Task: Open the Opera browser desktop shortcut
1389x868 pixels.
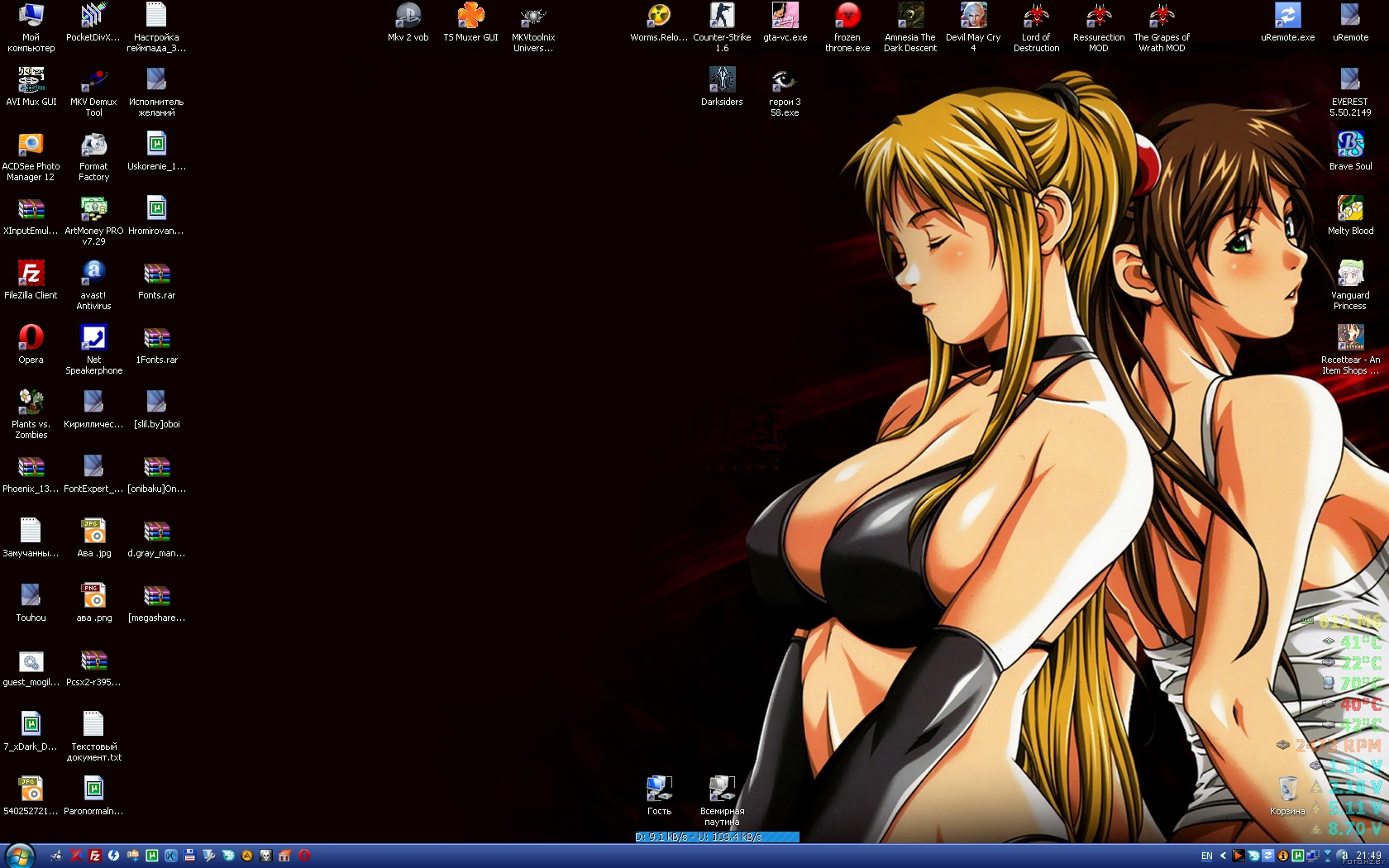Action: (x=31, y=344)
